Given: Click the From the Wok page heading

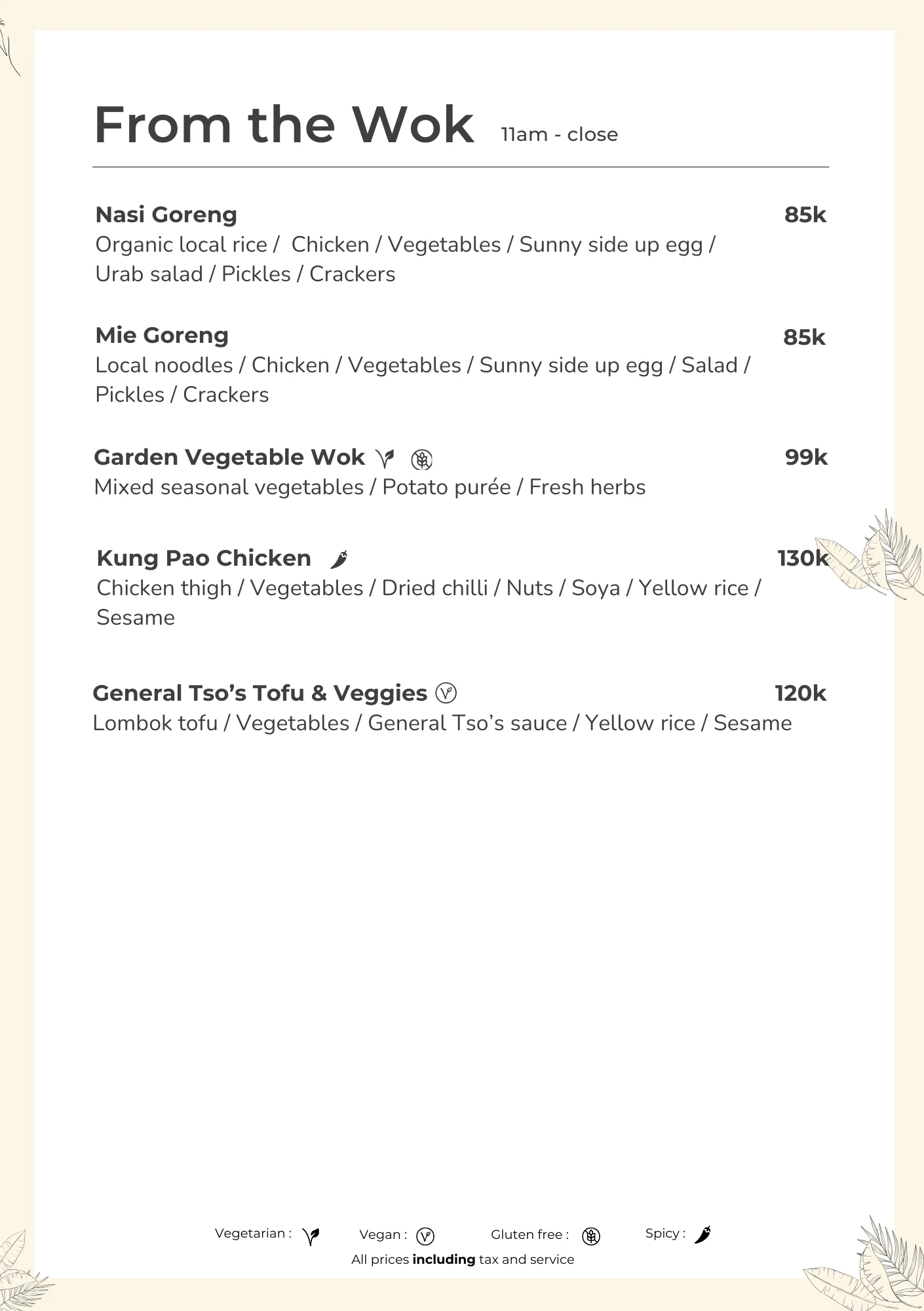Looking at the screenshot, I should 284,125.
